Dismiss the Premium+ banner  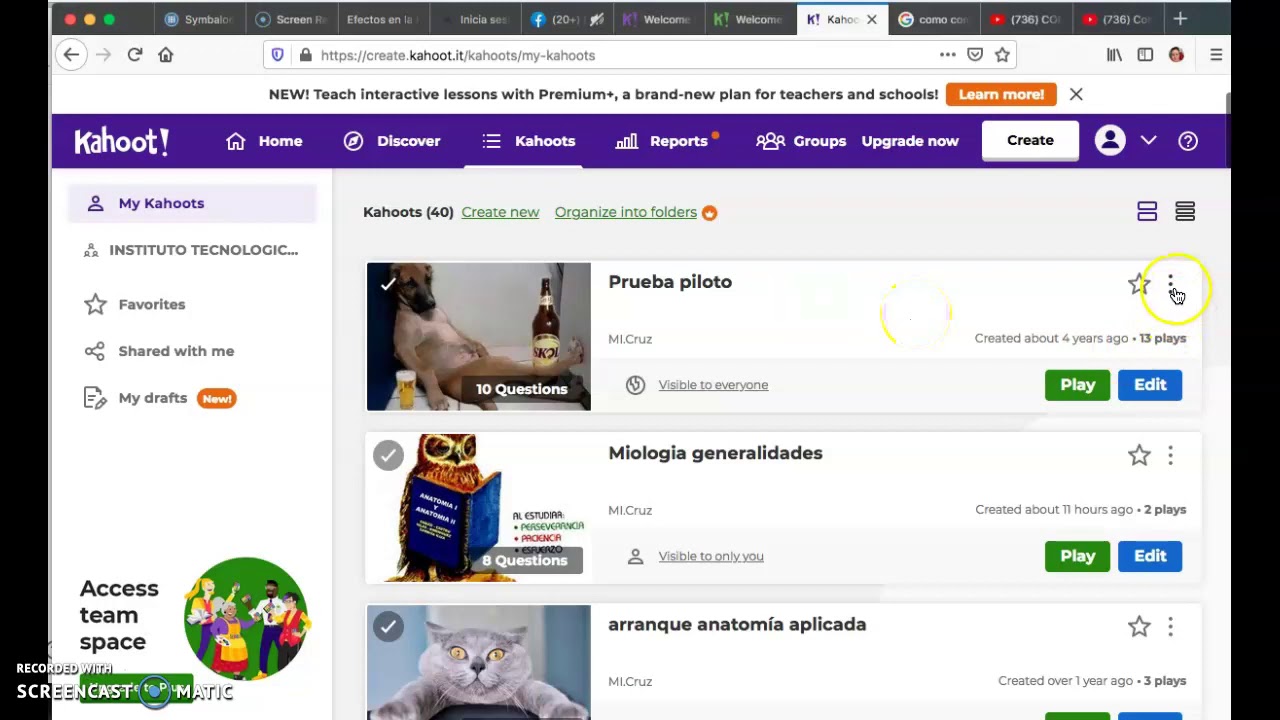1076,94
